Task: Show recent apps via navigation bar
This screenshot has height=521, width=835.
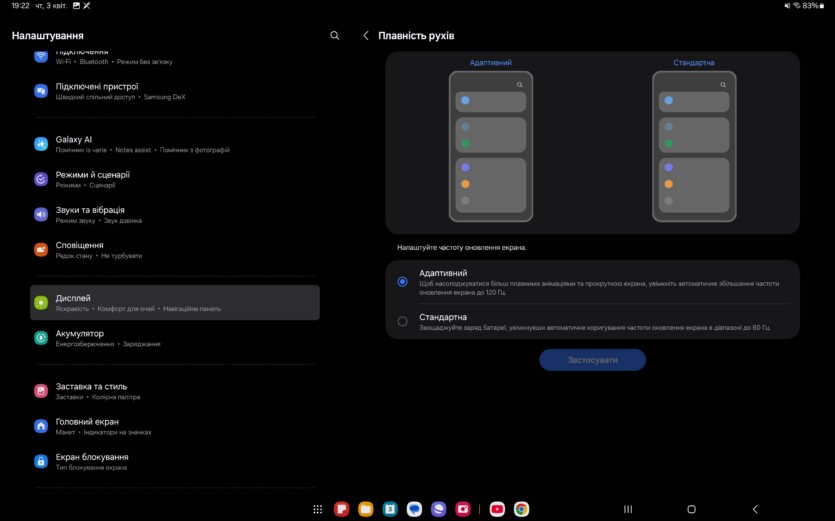Action: pyautogui.click(x=628, y=509)
